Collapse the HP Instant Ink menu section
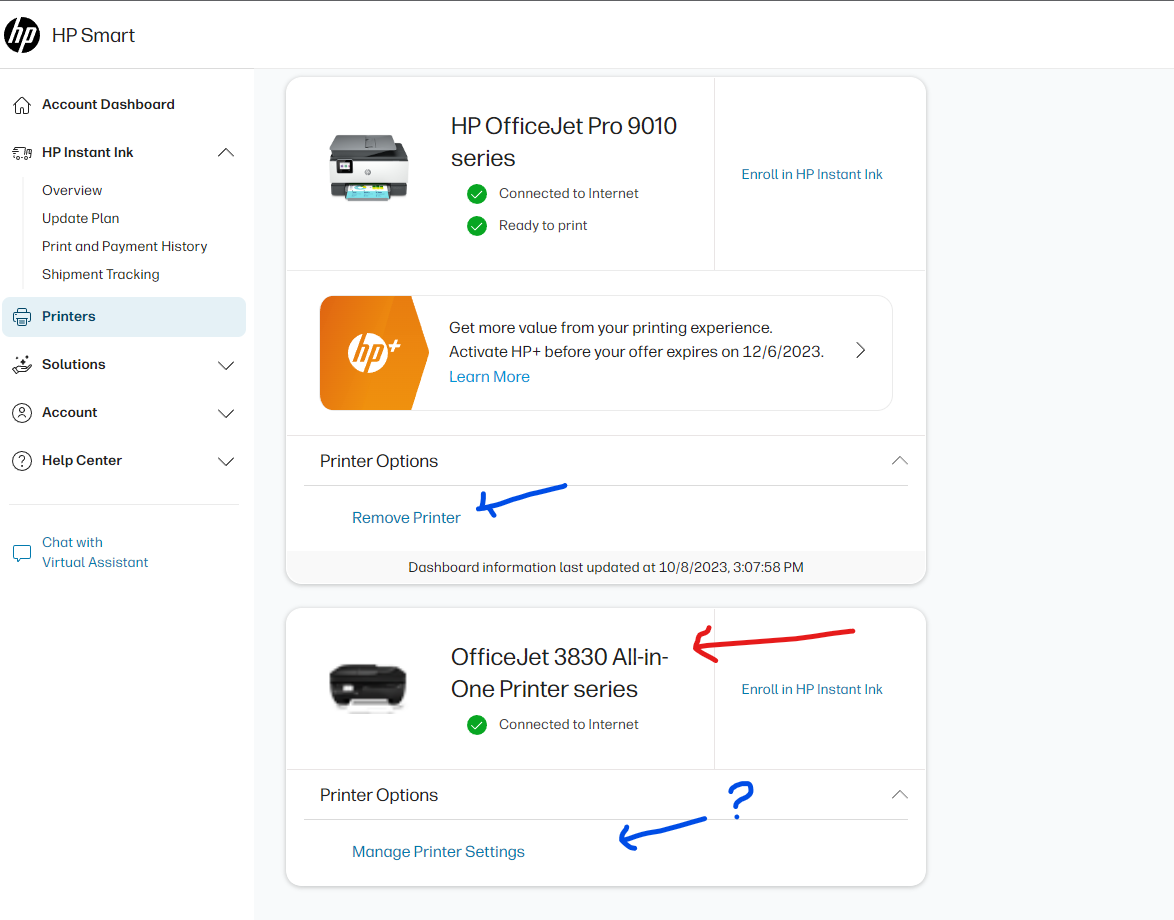 (x=226, y=153)
